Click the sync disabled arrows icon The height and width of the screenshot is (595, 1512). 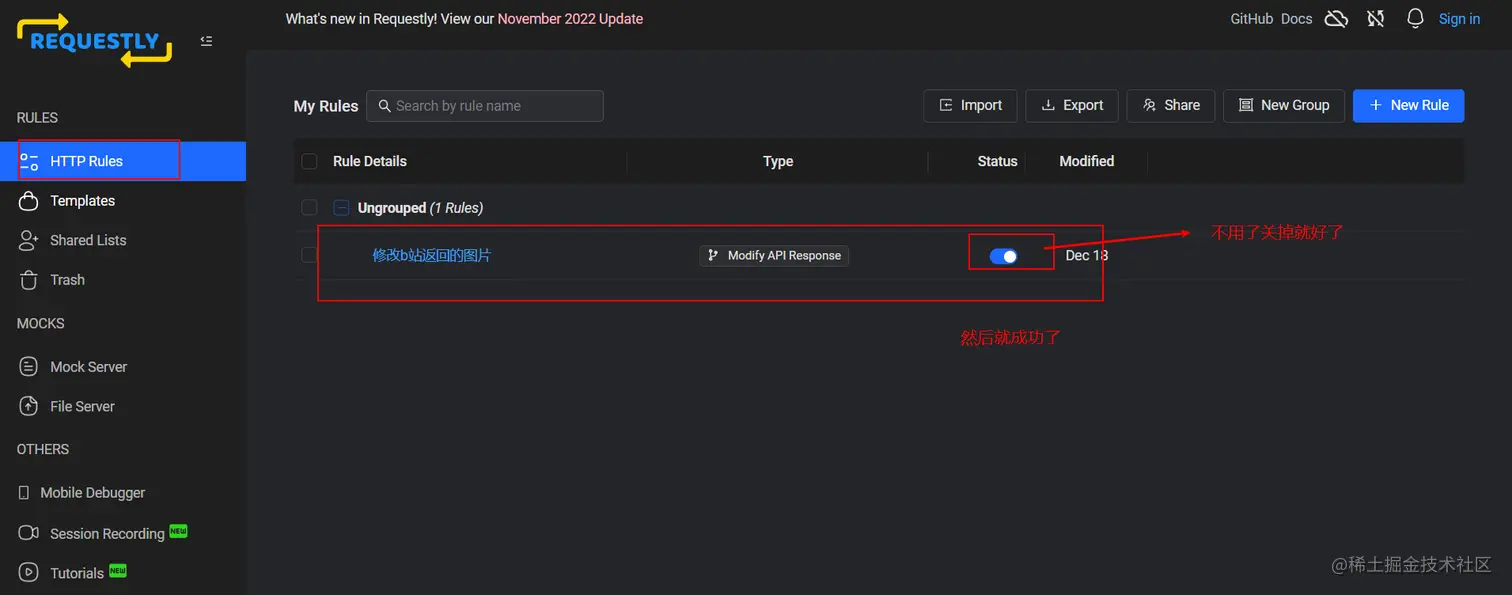pyautogui.click(x=1376, y=19)
